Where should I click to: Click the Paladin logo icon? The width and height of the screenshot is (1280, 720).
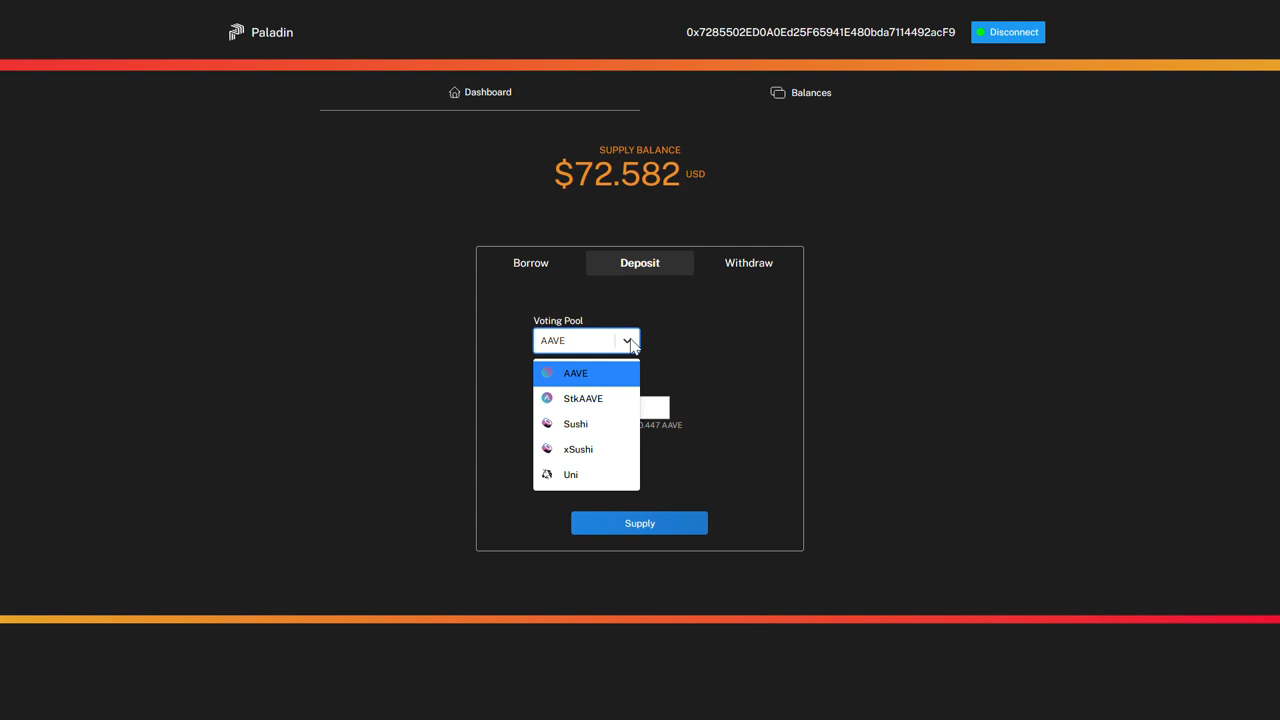pyautogui.click(x=236, y=32)
